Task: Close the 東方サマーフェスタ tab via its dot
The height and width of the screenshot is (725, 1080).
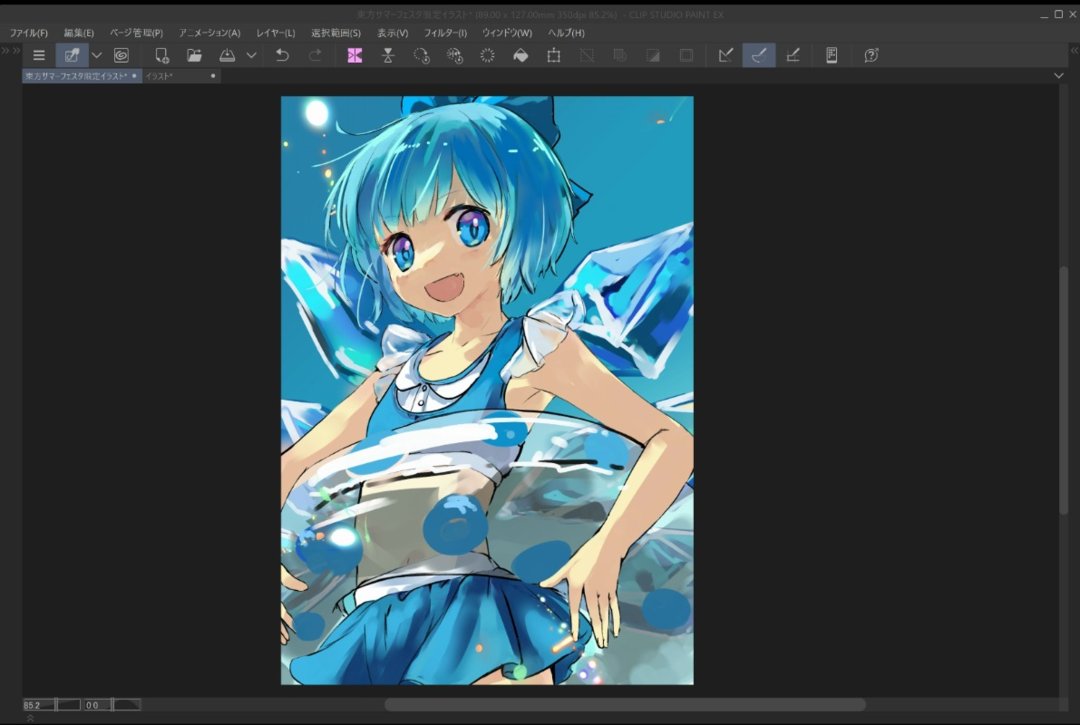Action: pos(134,76)
